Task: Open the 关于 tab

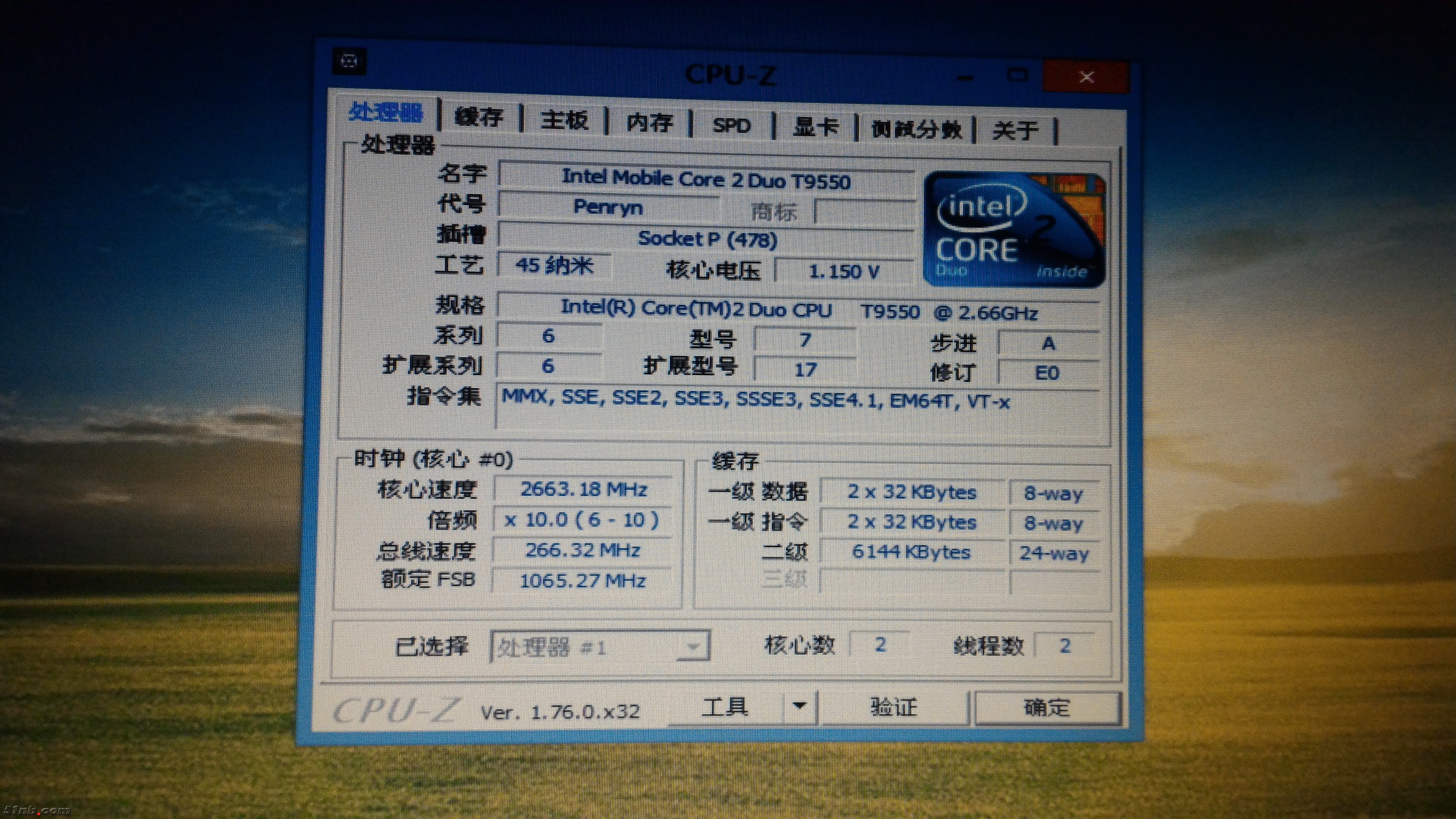Action: coord(1015,130)
